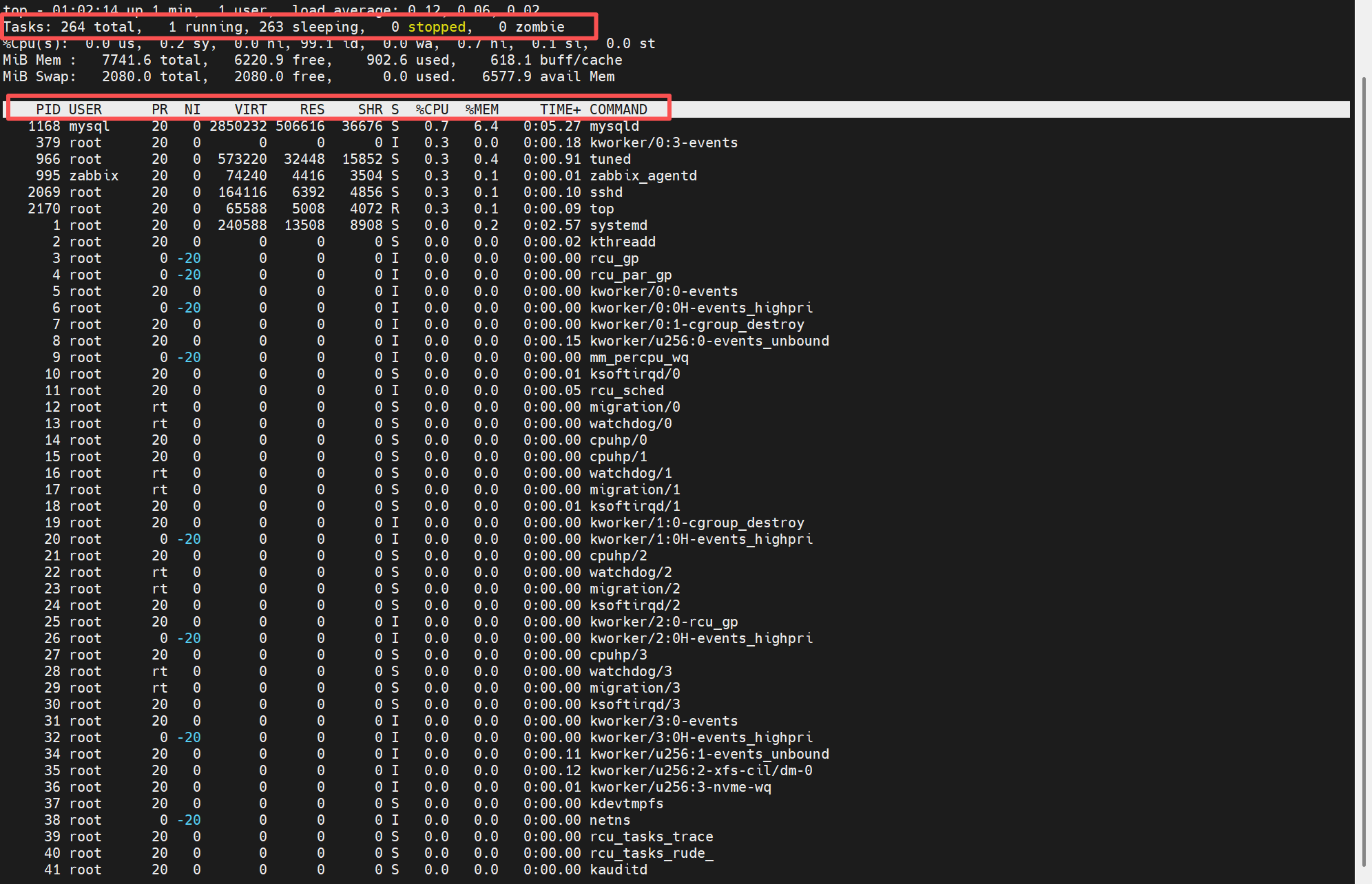Click the rcu_sched process entry
The width and height of the screenshot is (1372, 884).
click(626, 390)
